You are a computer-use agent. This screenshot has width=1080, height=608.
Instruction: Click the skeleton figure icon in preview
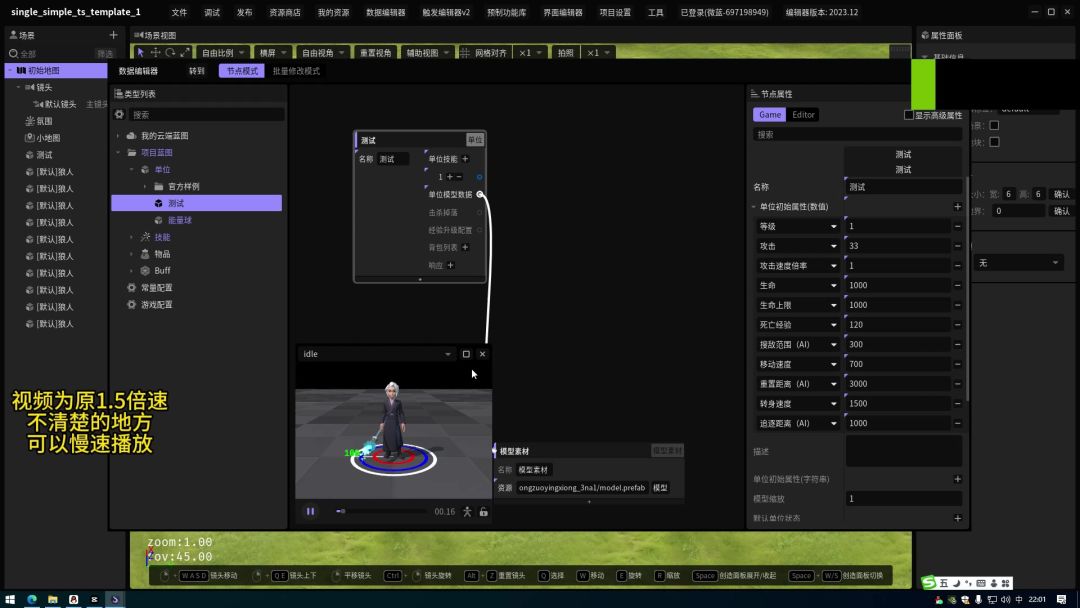tap(467, 512)
